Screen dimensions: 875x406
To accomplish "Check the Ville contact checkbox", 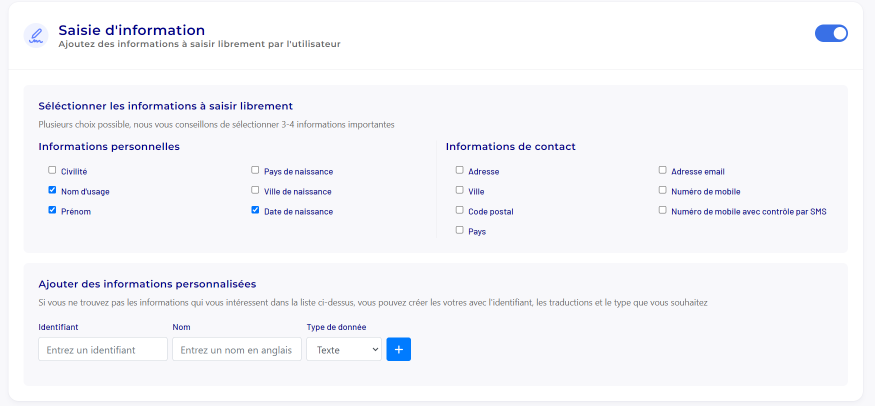I will (459, 190).
